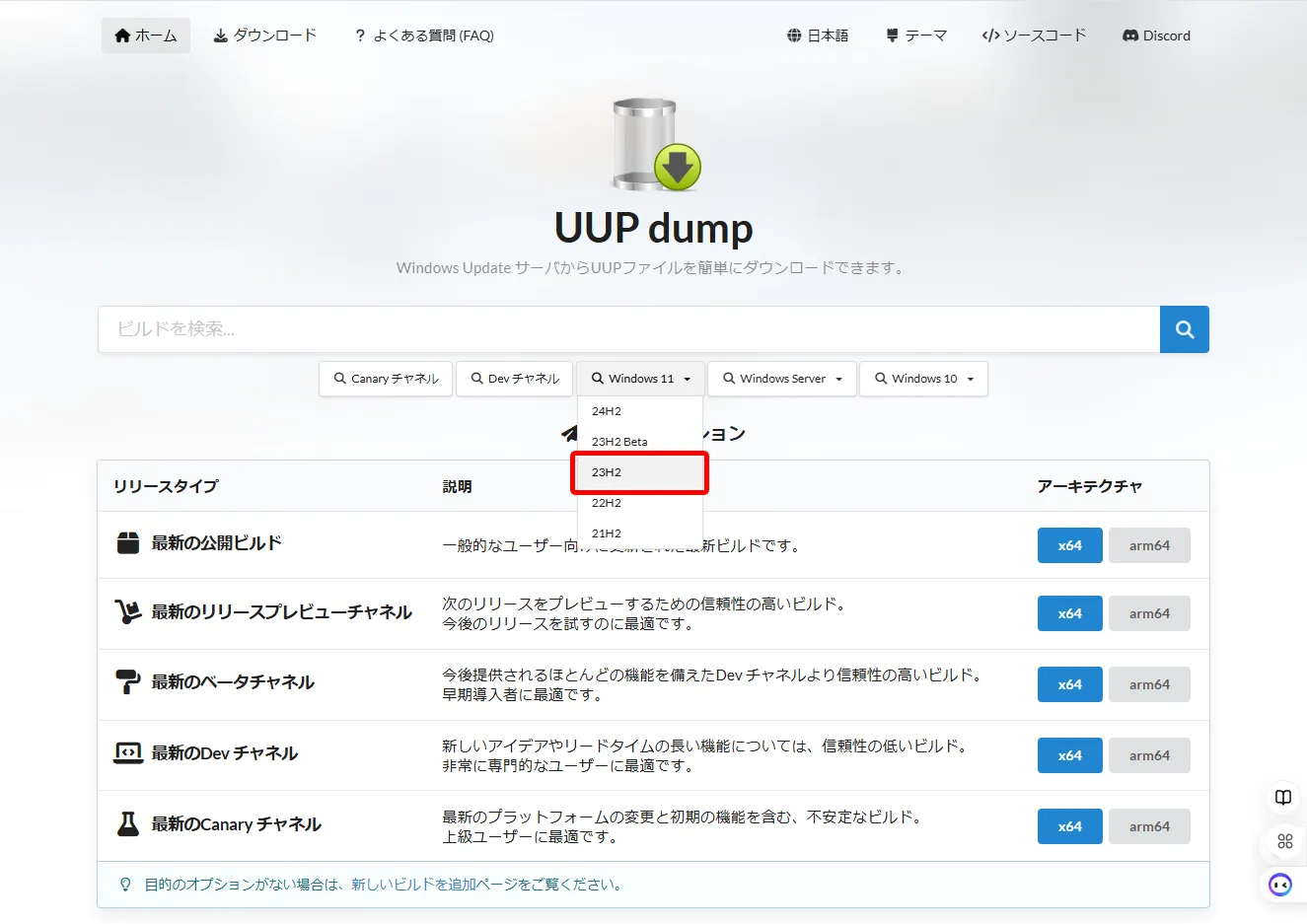Click the laptop code icon for 最新のDev チャネル
The image size is (1307, 924).
click(x=128, y=753)
